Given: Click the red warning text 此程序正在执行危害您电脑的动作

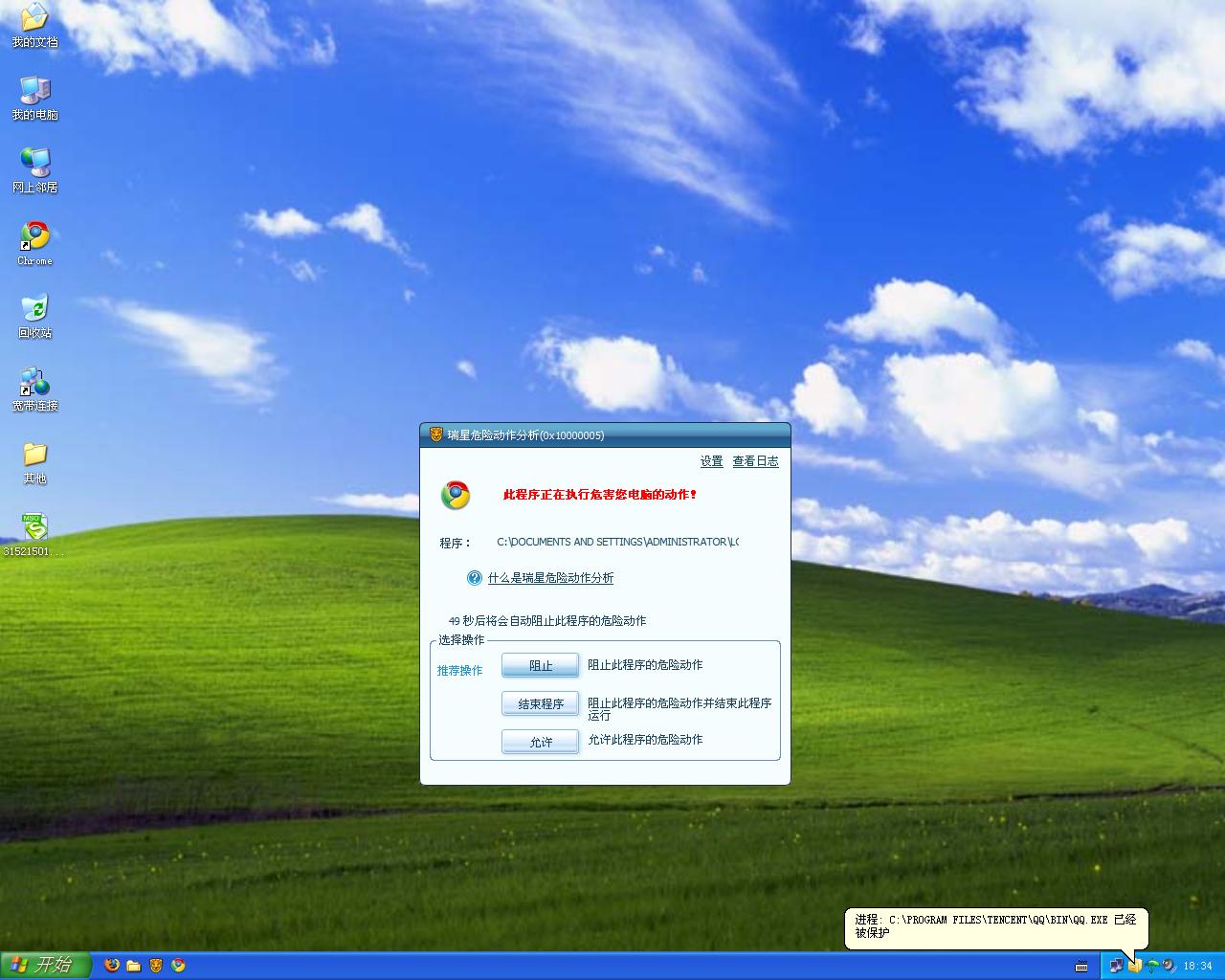Looking at the screenshot, I should click(x=601, y=495).
